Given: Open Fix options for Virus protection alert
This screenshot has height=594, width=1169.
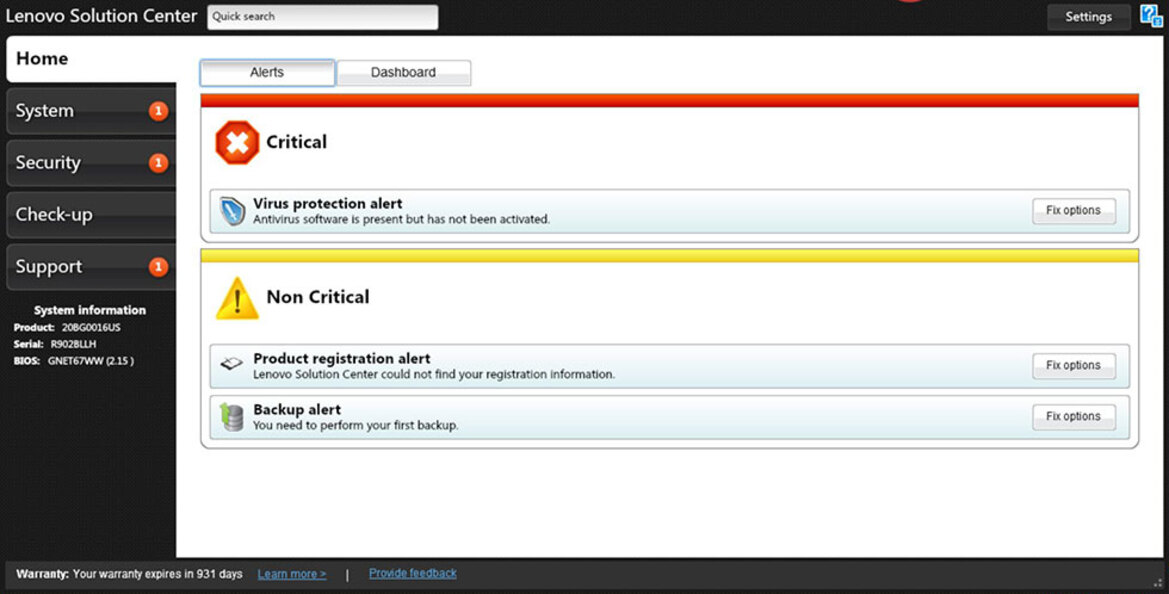Looking at the screenshot, I should [1074, 211].
